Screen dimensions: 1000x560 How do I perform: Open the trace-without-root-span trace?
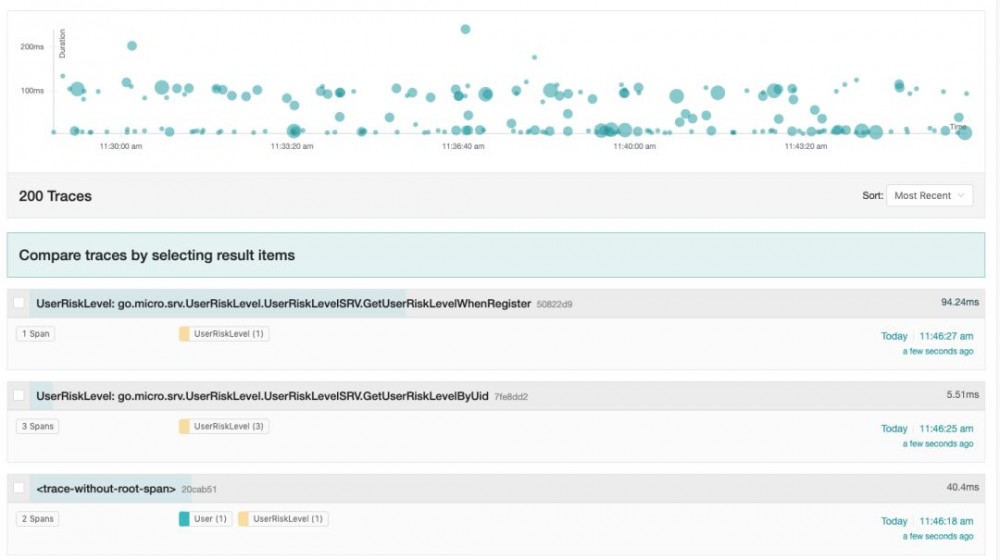click(x=106, y=489)
